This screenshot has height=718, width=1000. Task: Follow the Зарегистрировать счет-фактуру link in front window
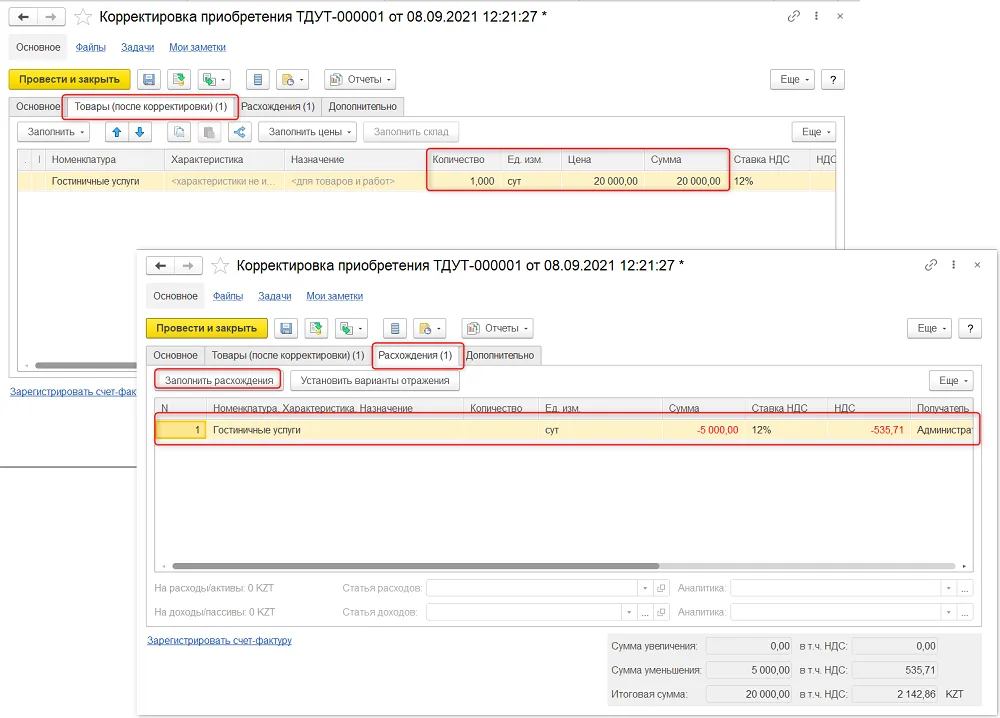219,640
